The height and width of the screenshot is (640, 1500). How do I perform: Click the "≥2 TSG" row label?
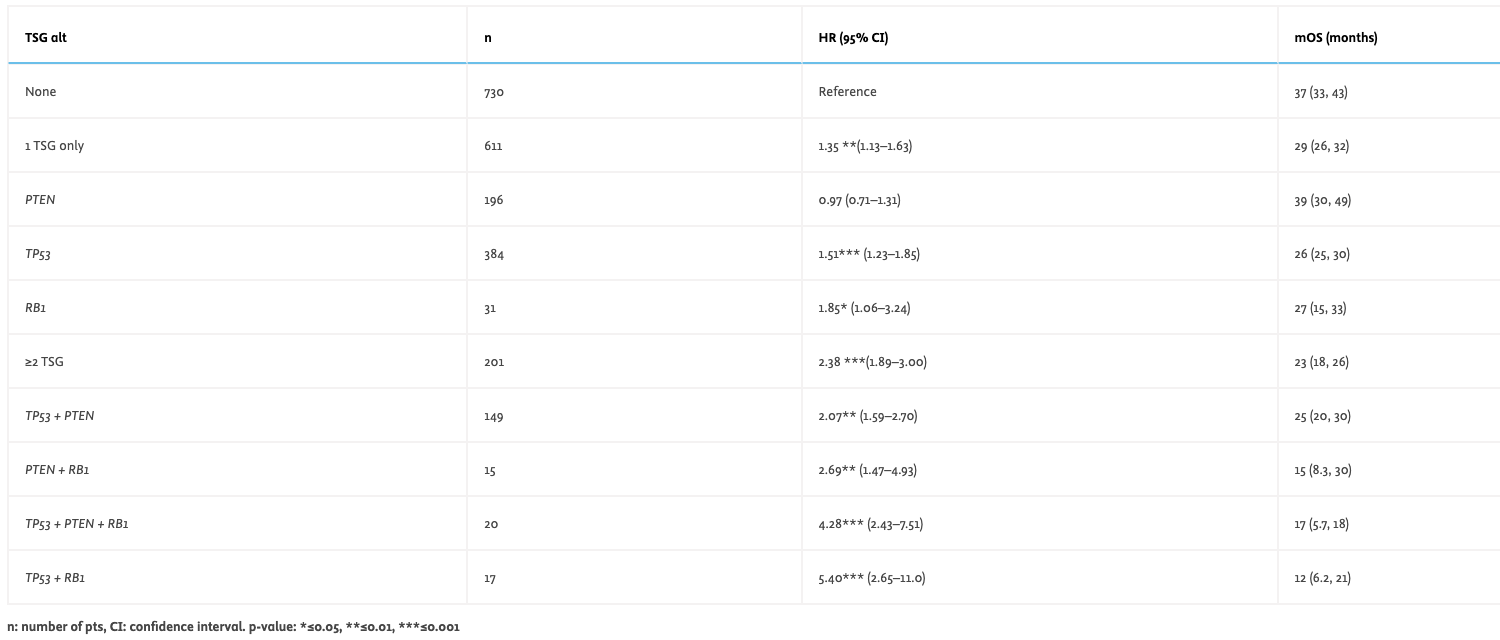(44, 362)
